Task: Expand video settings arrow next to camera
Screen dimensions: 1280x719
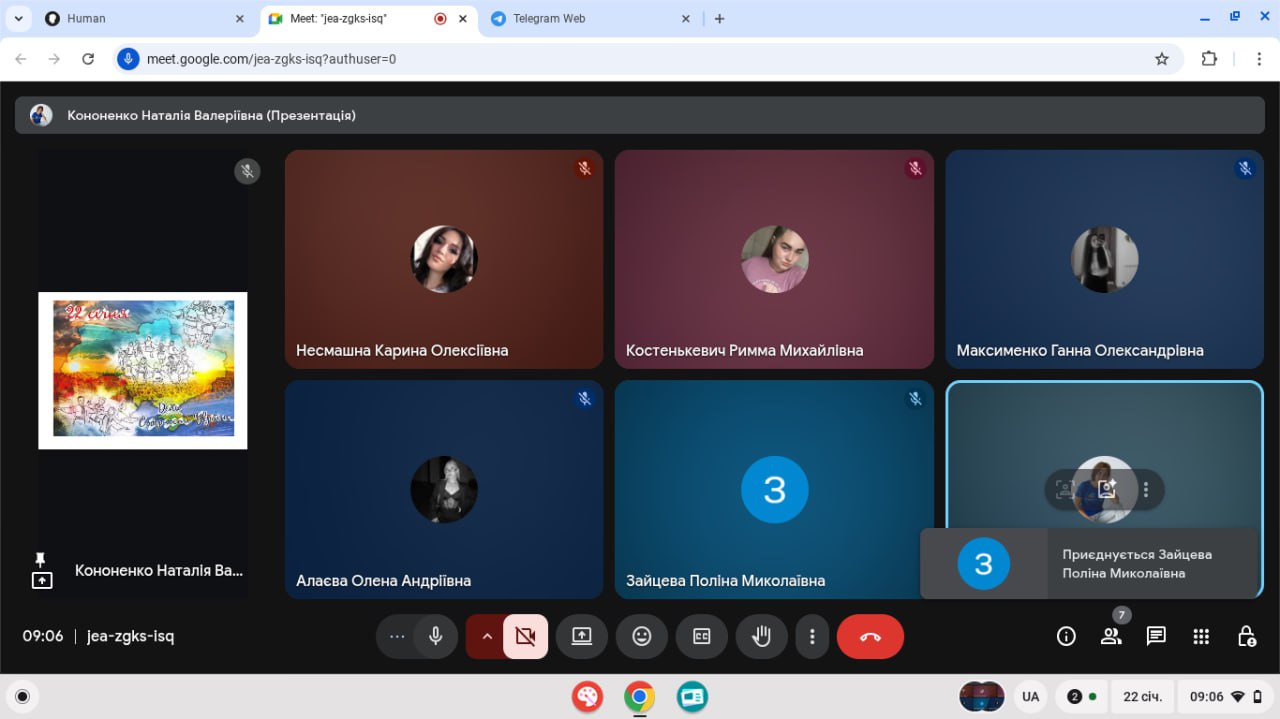Action: [487, 636]
